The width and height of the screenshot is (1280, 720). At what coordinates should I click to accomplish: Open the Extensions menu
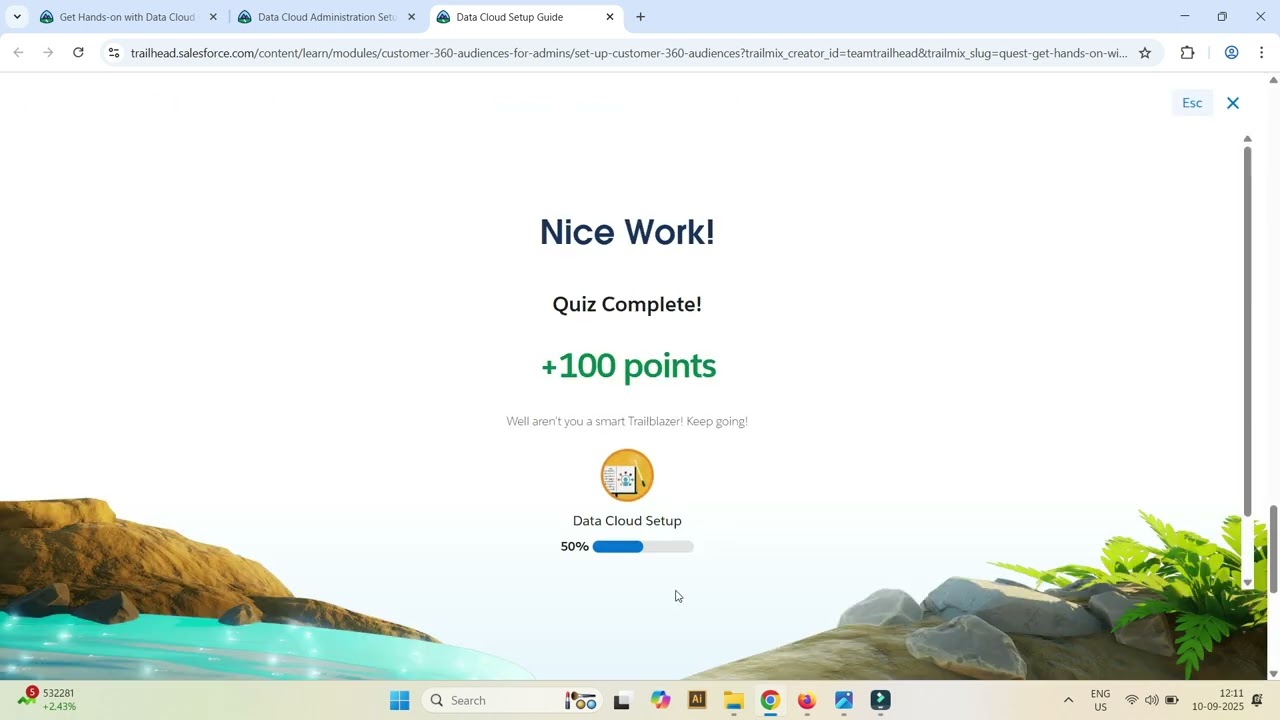click(x=1188, y=53)
